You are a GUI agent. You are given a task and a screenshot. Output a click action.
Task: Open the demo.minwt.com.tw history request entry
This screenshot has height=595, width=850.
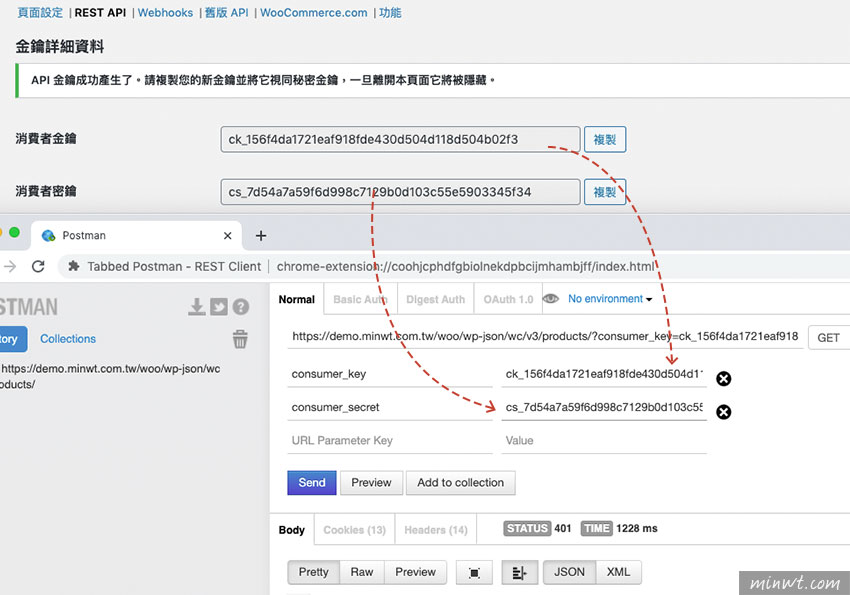pyautogui.click(x=110, y=376)
